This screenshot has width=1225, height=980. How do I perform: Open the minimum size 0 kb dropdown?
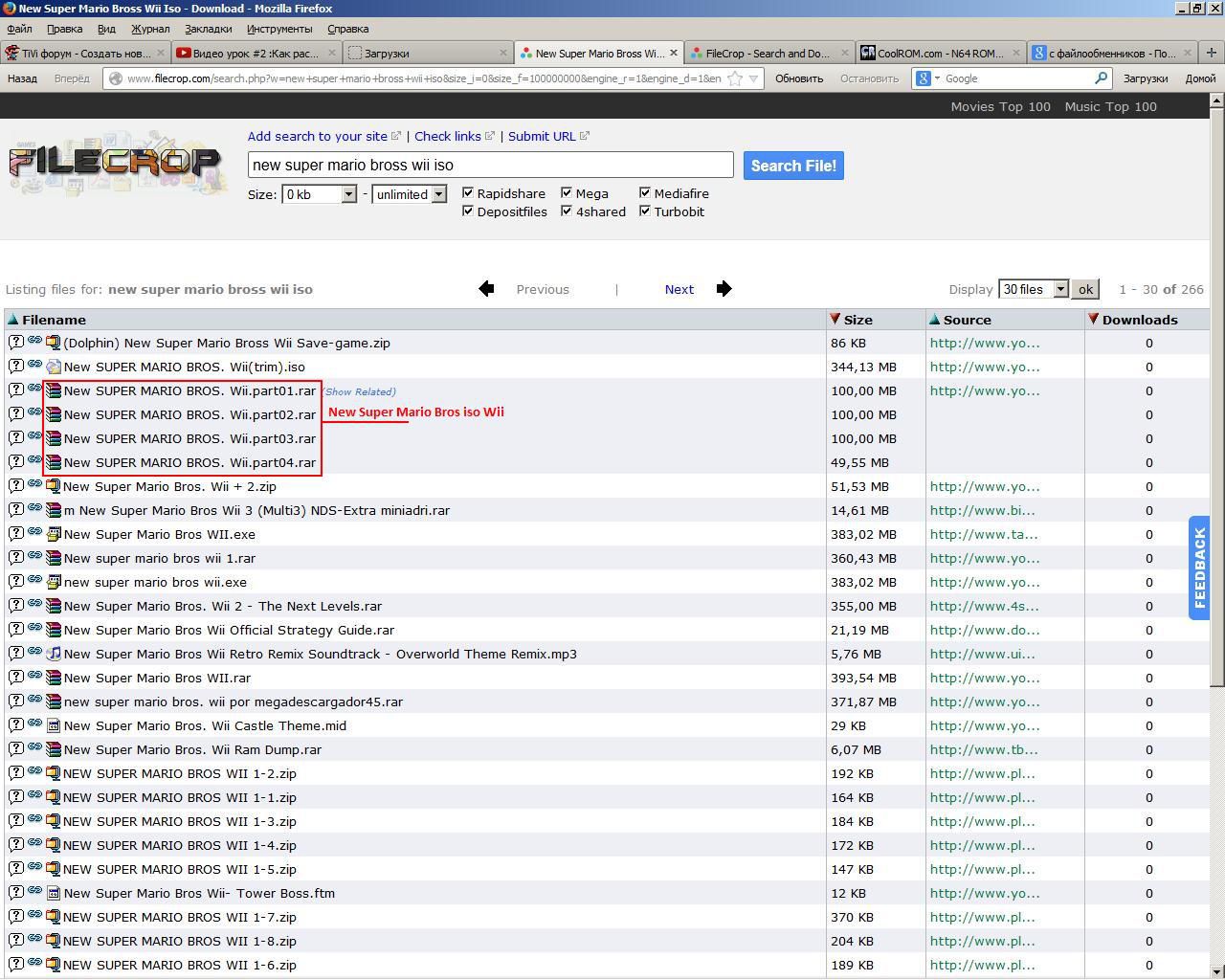(x=319, y=194)
